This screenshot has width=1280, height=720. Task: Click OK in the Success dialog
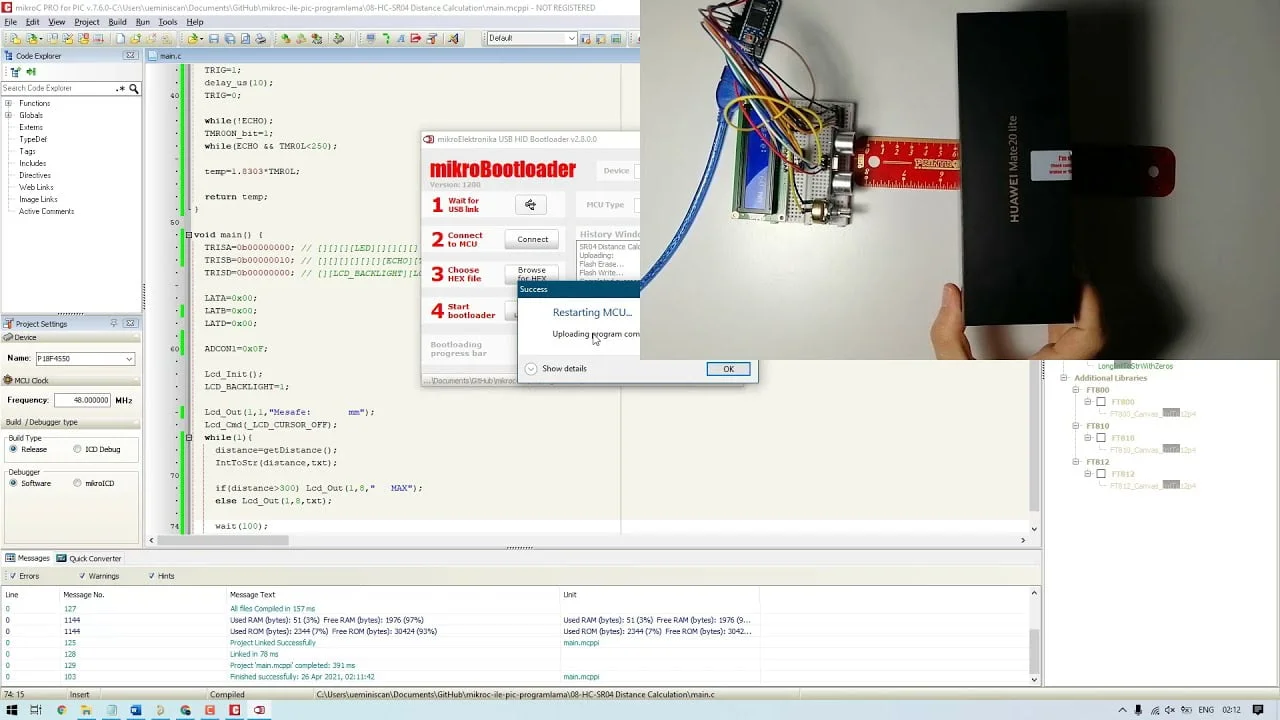(x=728, y=369)
